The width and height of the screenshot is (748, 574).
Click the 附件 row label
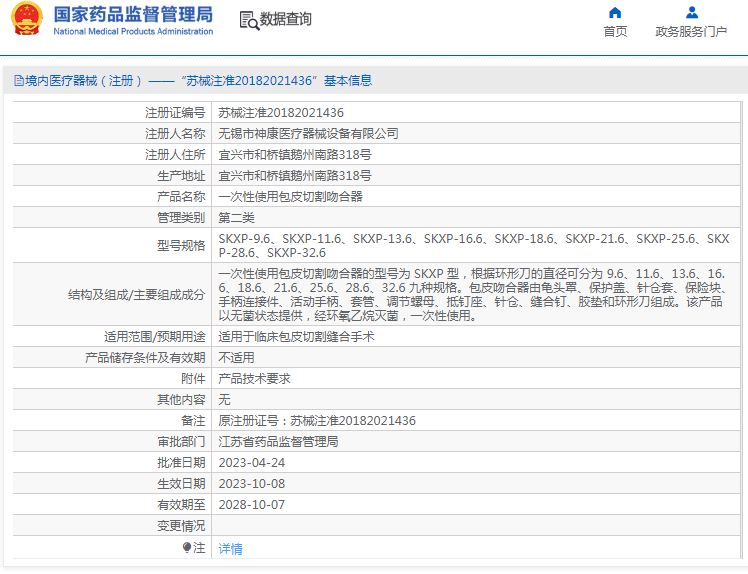(193, 379)
